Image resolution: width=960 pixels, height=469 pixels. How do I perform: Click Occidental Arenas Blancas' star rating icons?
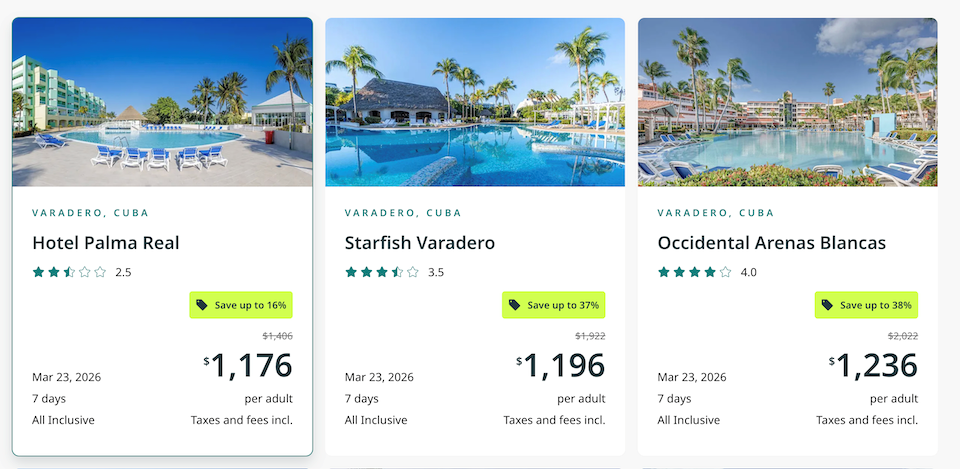click(695, 272)
